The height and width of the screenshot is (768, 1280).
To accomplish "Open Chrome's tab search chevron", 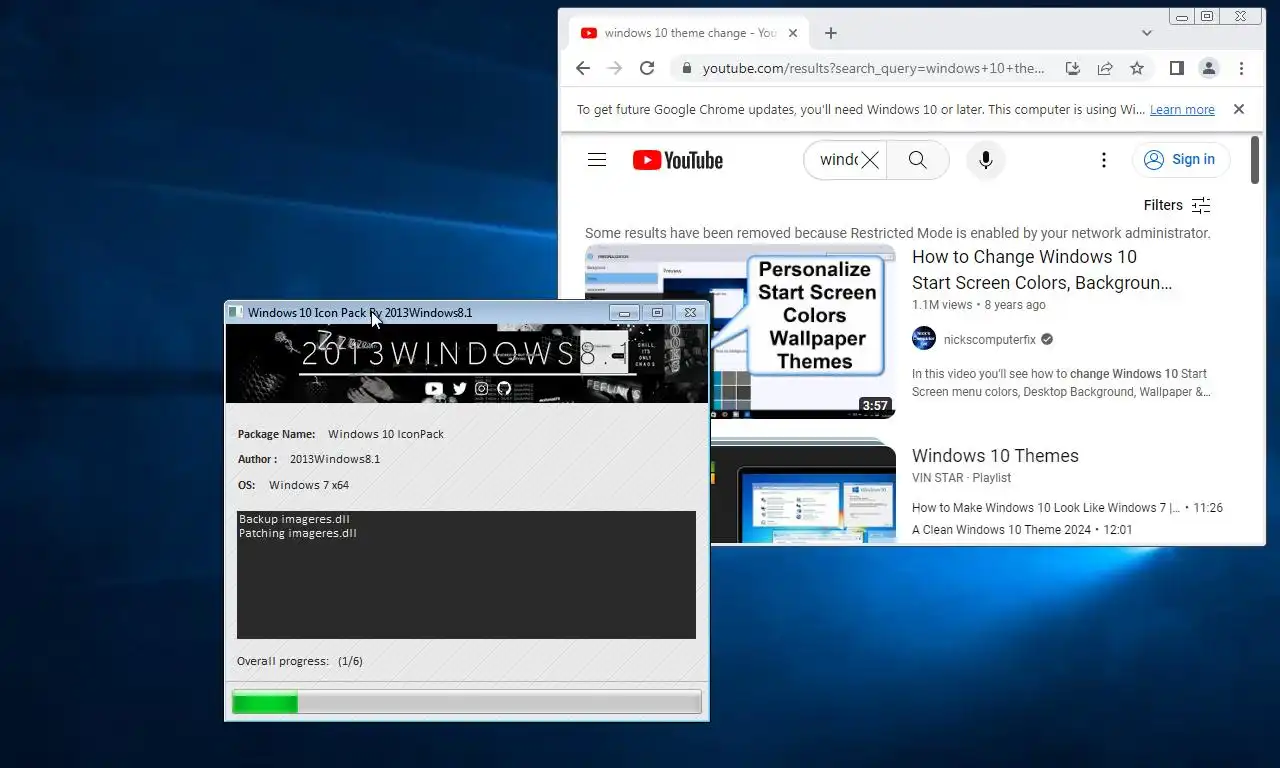I will pos(1147,33).
